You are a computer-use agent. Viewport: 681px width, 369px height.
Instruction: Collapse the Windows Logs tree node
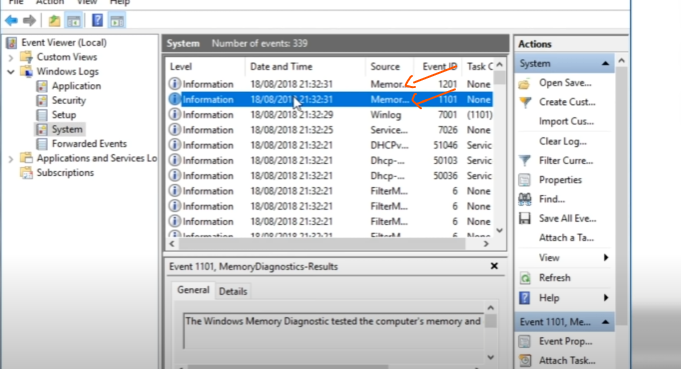11,72
